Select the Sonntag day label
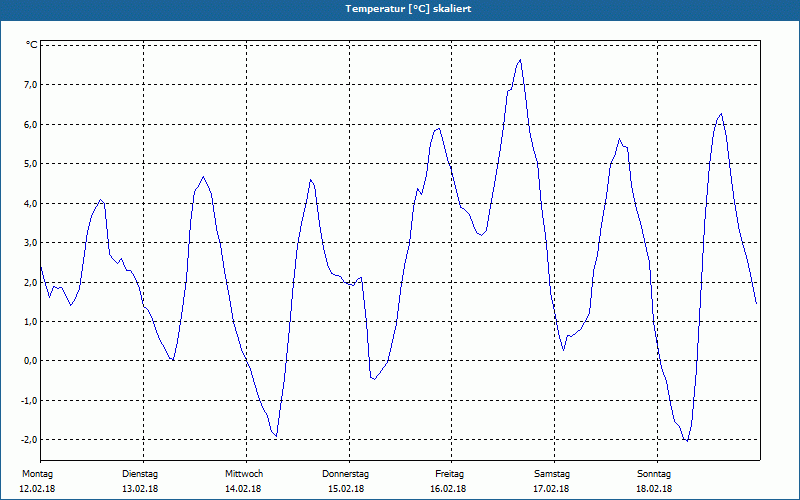 pos(654,474)
